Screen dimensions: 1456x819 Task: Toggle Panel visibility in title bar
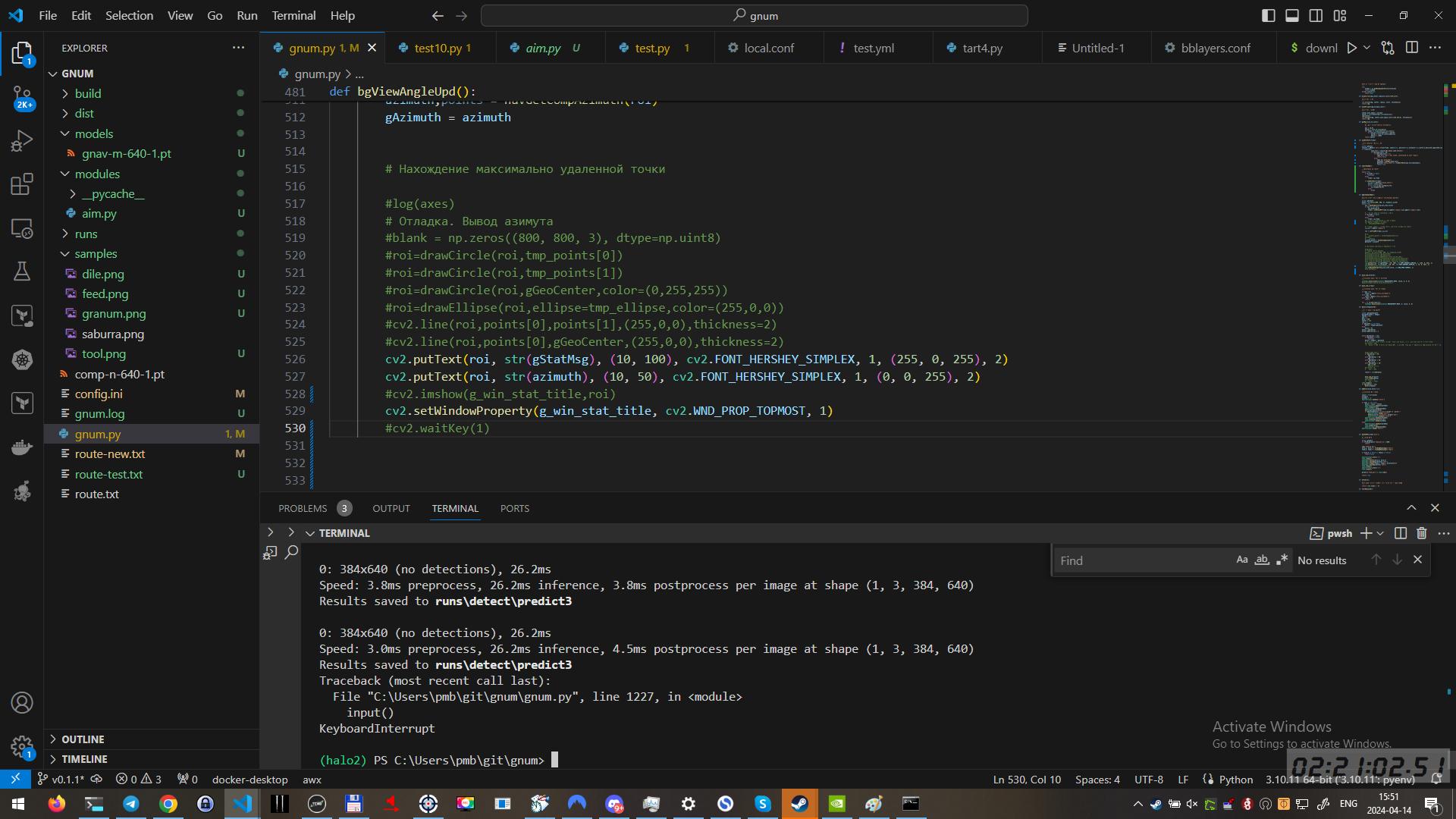1292,15
